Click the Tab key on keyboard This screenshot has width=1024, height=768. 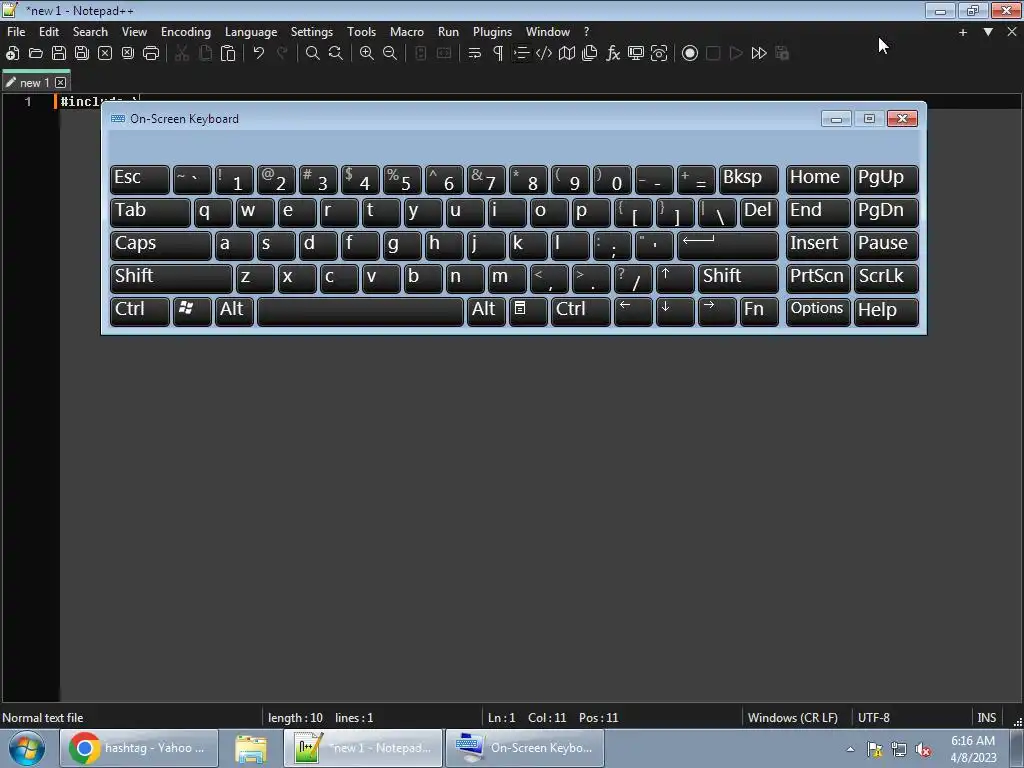150,212
